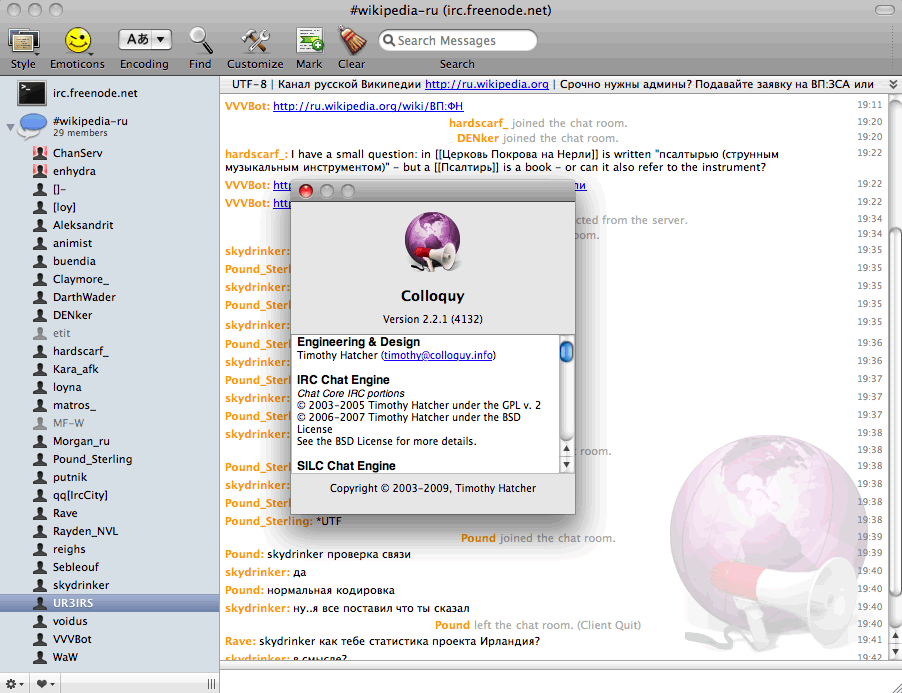The width and height of the screenshot is (902, 693).
Task: Select DarthWader in the member list
Action: (x=109, y=297)
